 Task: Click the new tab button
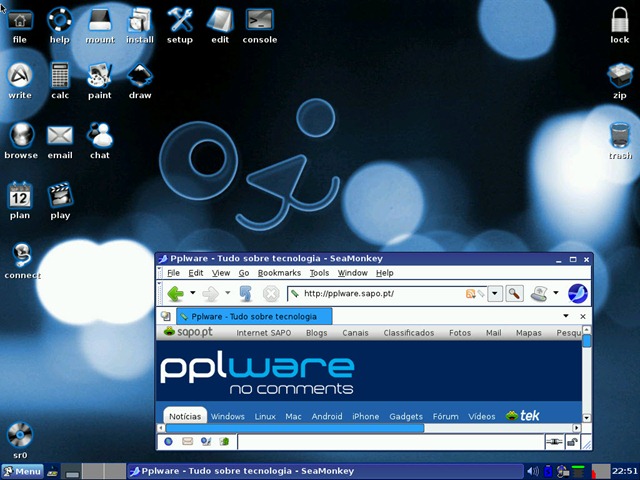click(x=165, y=316)
